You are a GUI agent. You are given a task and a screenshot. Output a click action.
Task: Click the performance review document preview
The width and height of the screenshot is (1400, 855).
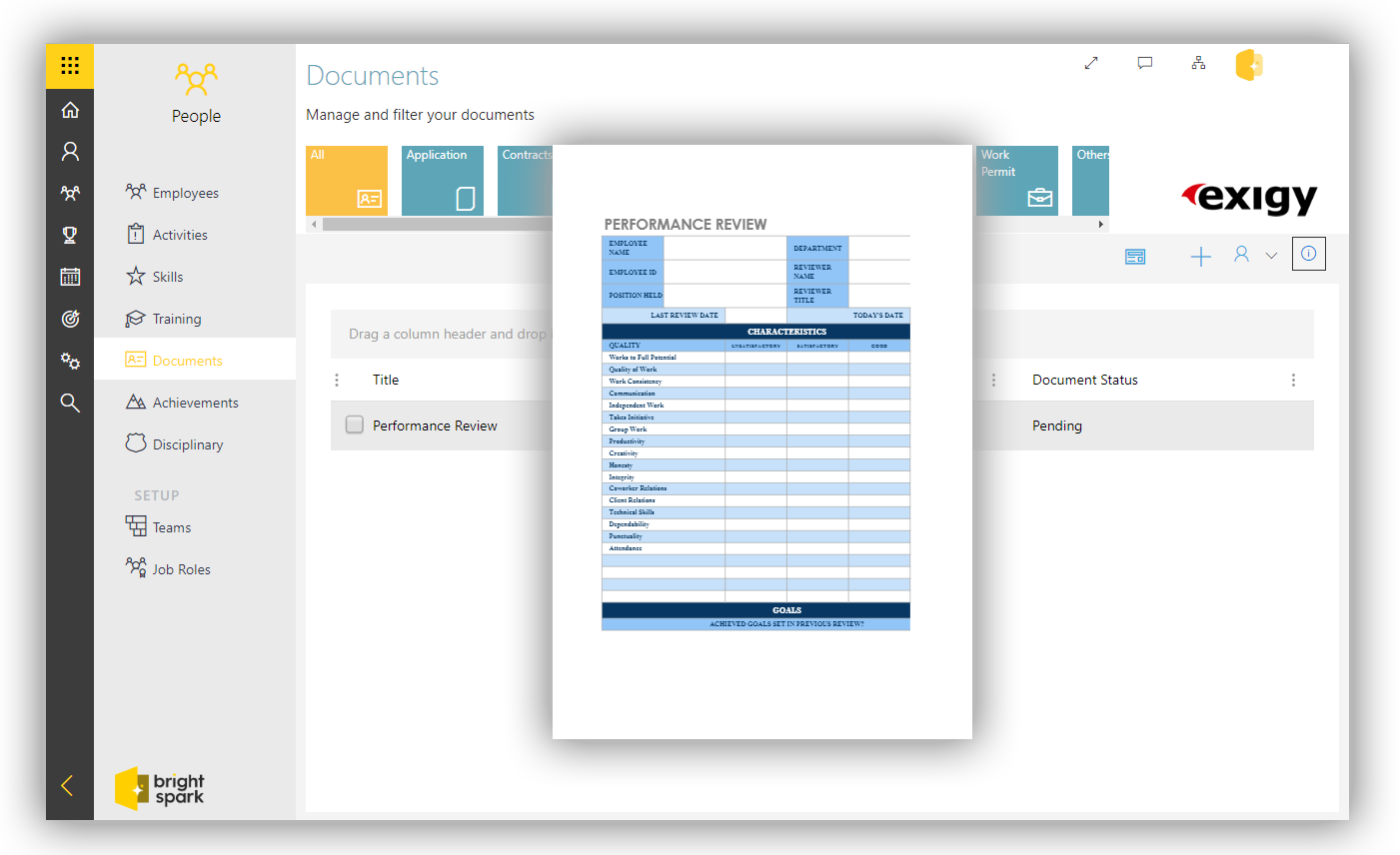(x=762, y=441)
